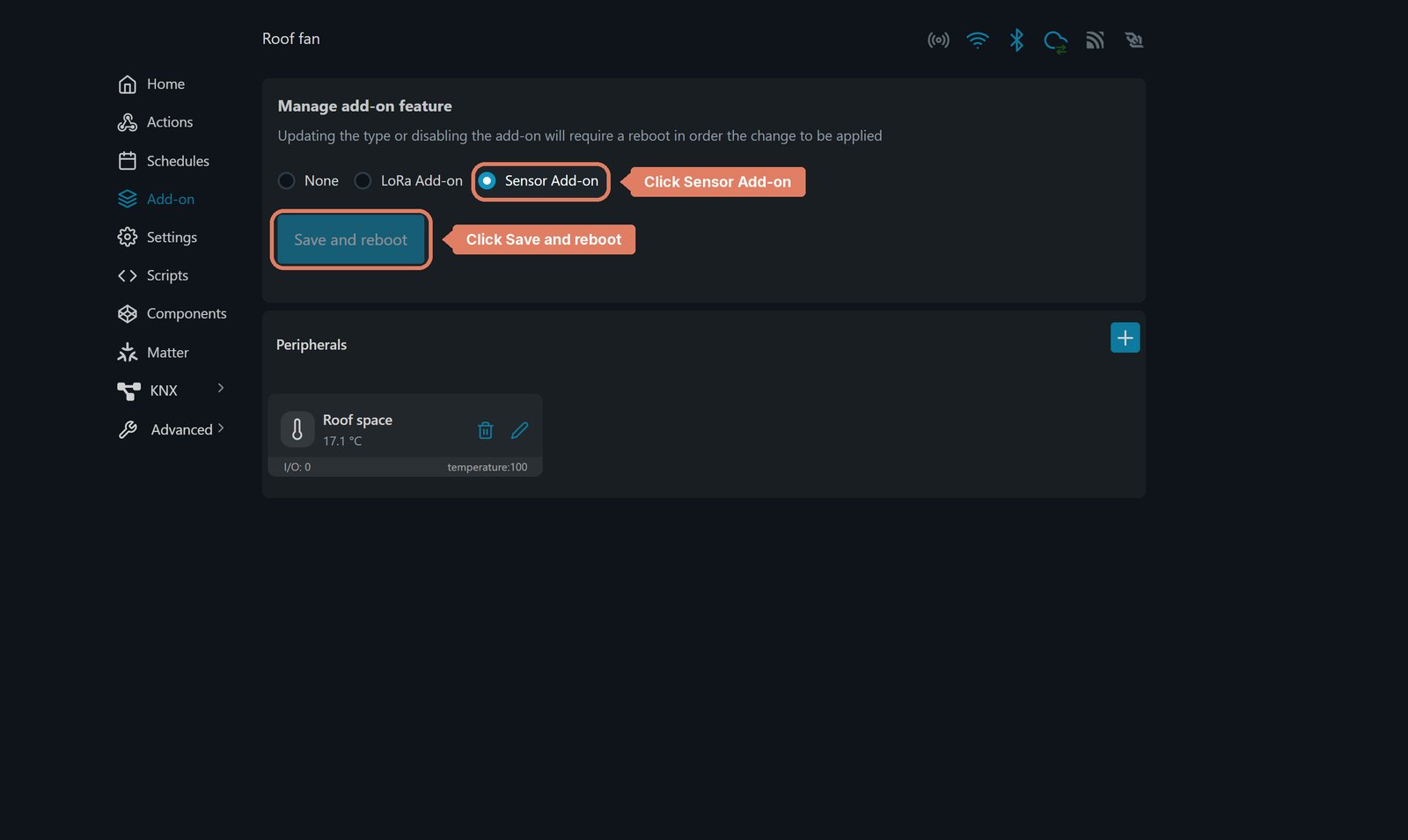Click the Roof fan device title
Image resolution: width=1408 pixels, height=840 pixels.
click(291, 39)
